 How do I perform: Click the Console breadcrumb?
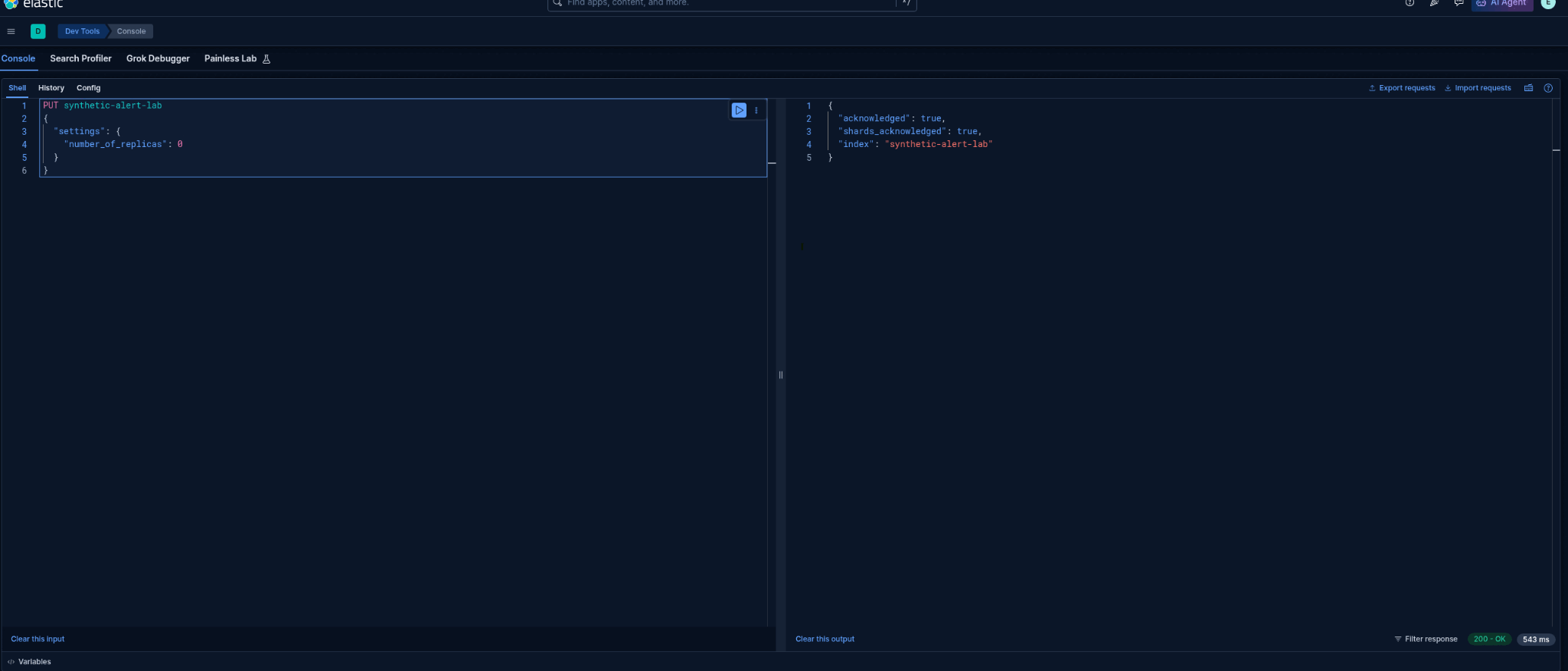pyautogui.click(x=131, y=31)
